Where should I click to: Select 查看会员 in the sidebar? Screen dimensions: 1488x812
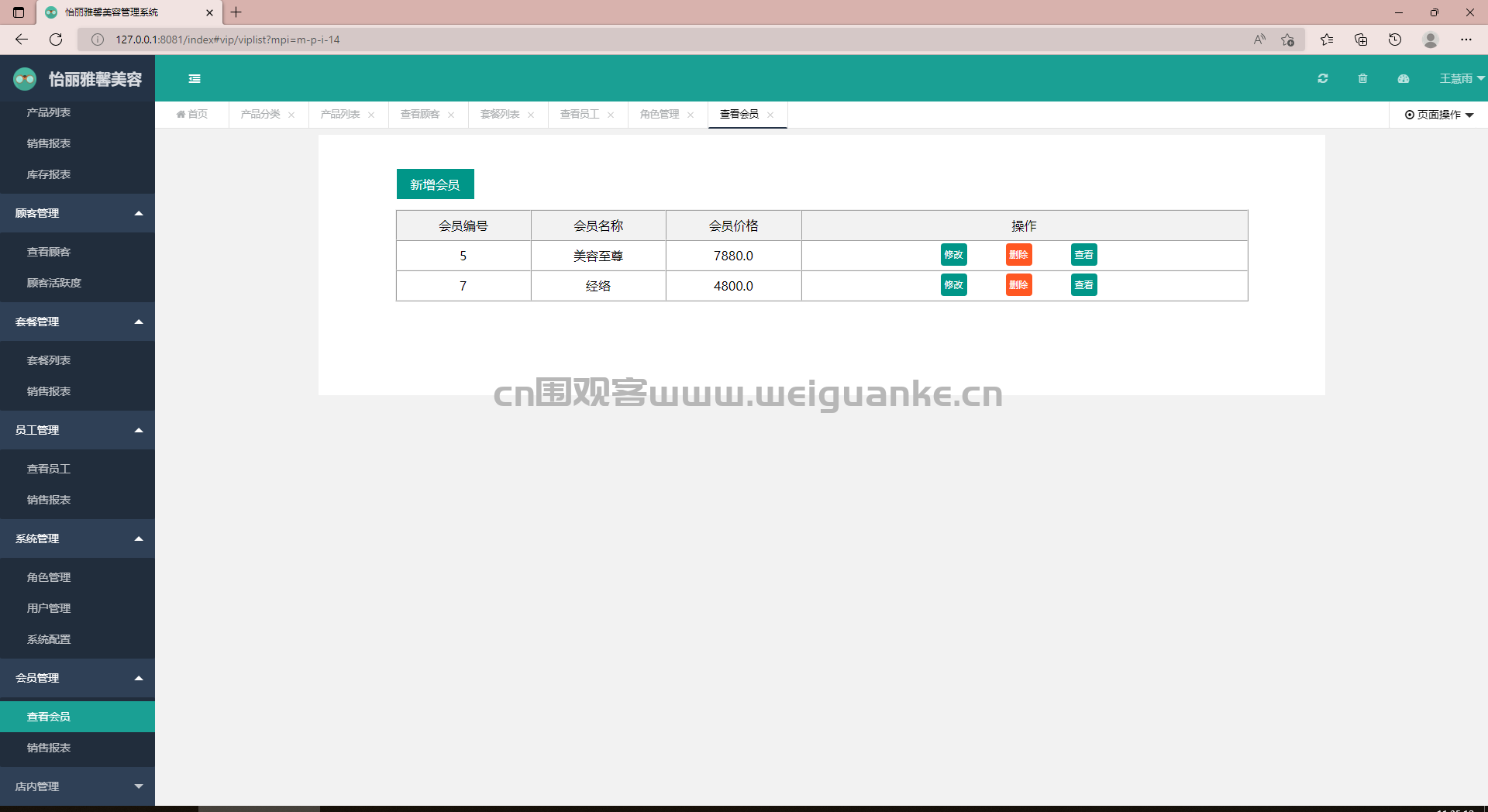[x=77, y=717]
